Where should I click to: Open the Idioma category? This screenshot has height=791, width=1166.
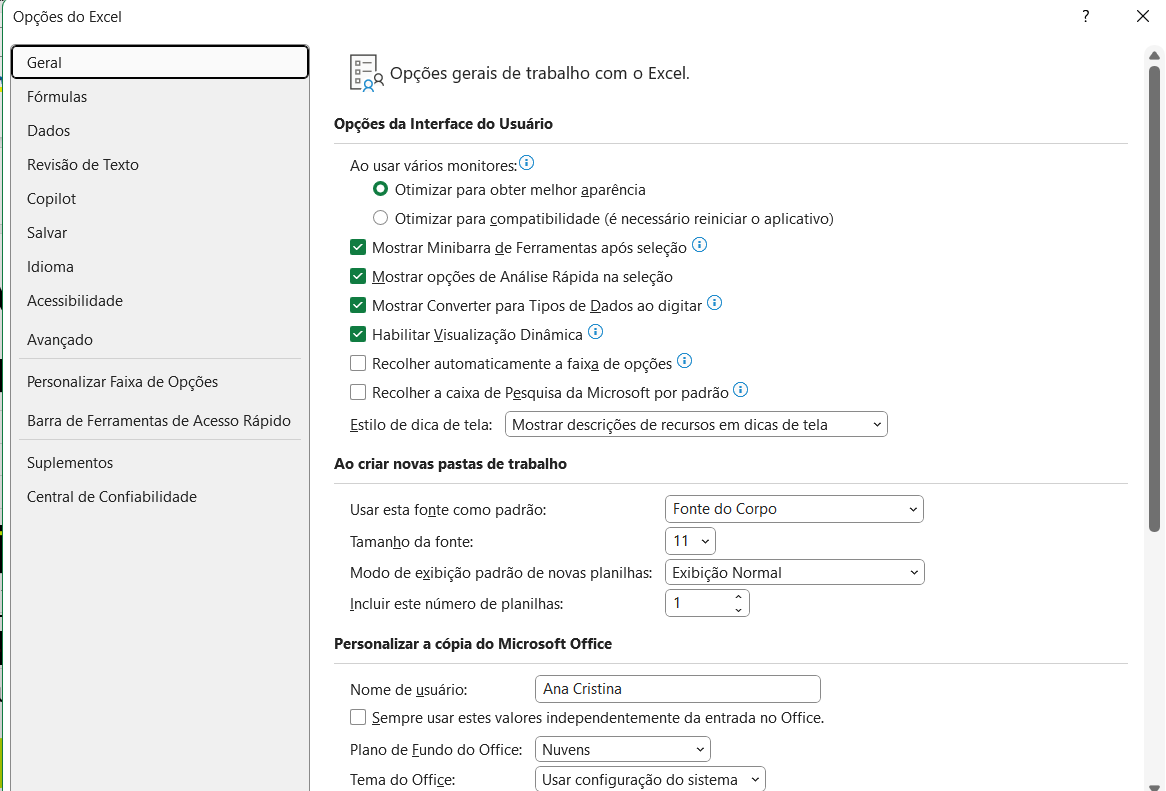[x=160, y=267]
